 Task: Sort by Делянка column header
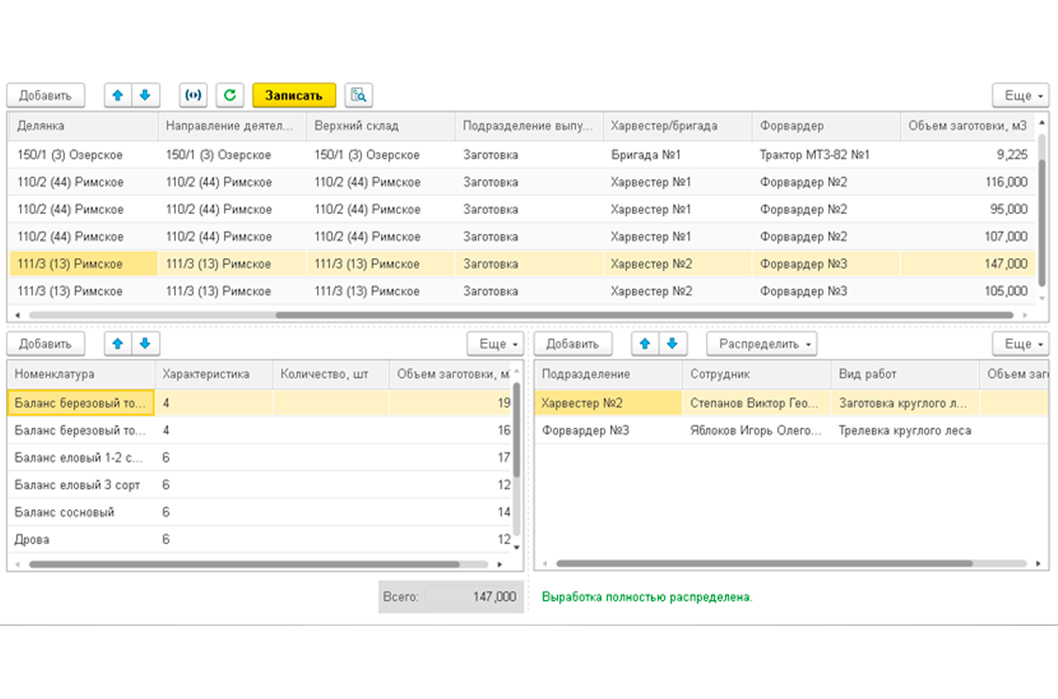(x=83, y=125)
